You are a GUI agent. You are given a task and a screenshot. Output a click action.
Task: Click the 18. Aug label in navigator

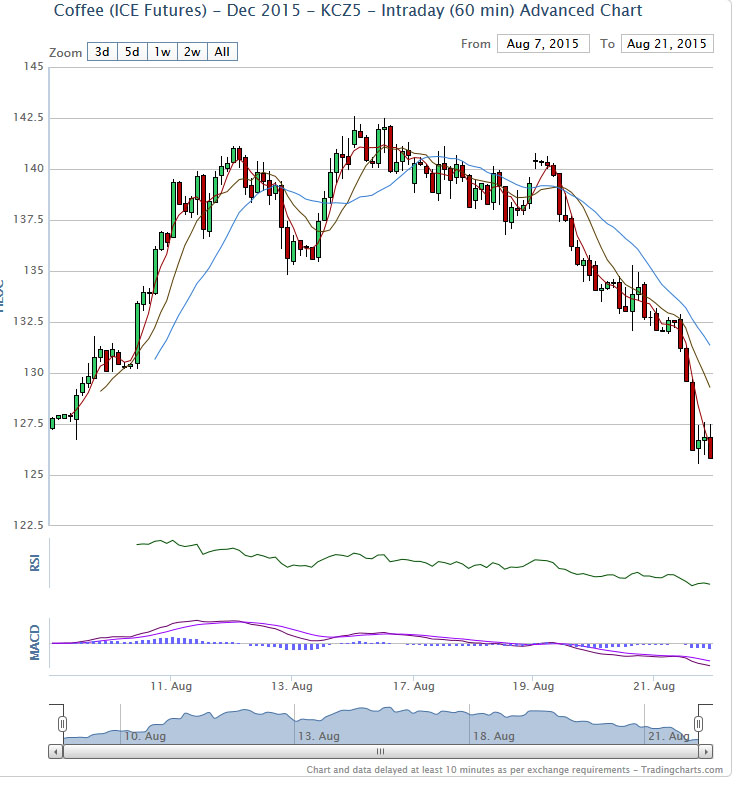pyautogui.click(x=493, y=736)
